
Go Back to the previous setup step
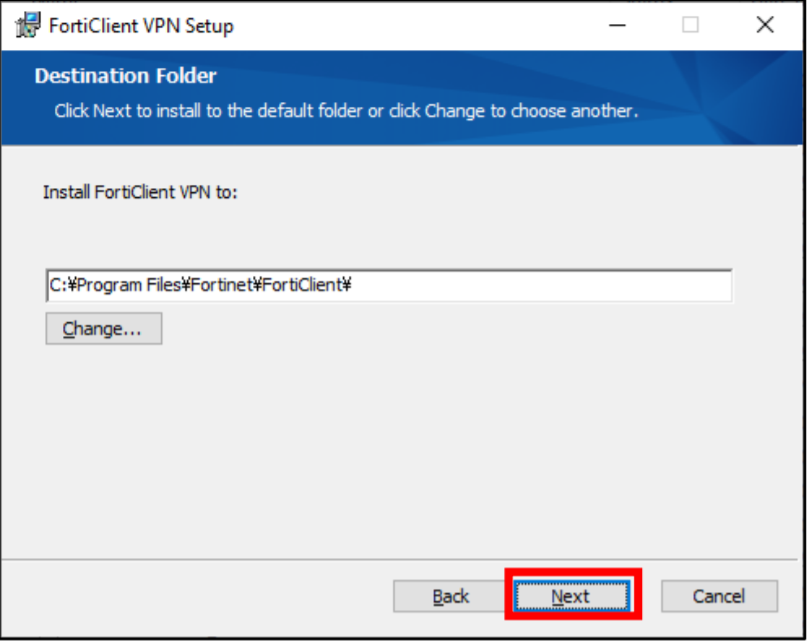pyautogui.click(x=451, y=596)
